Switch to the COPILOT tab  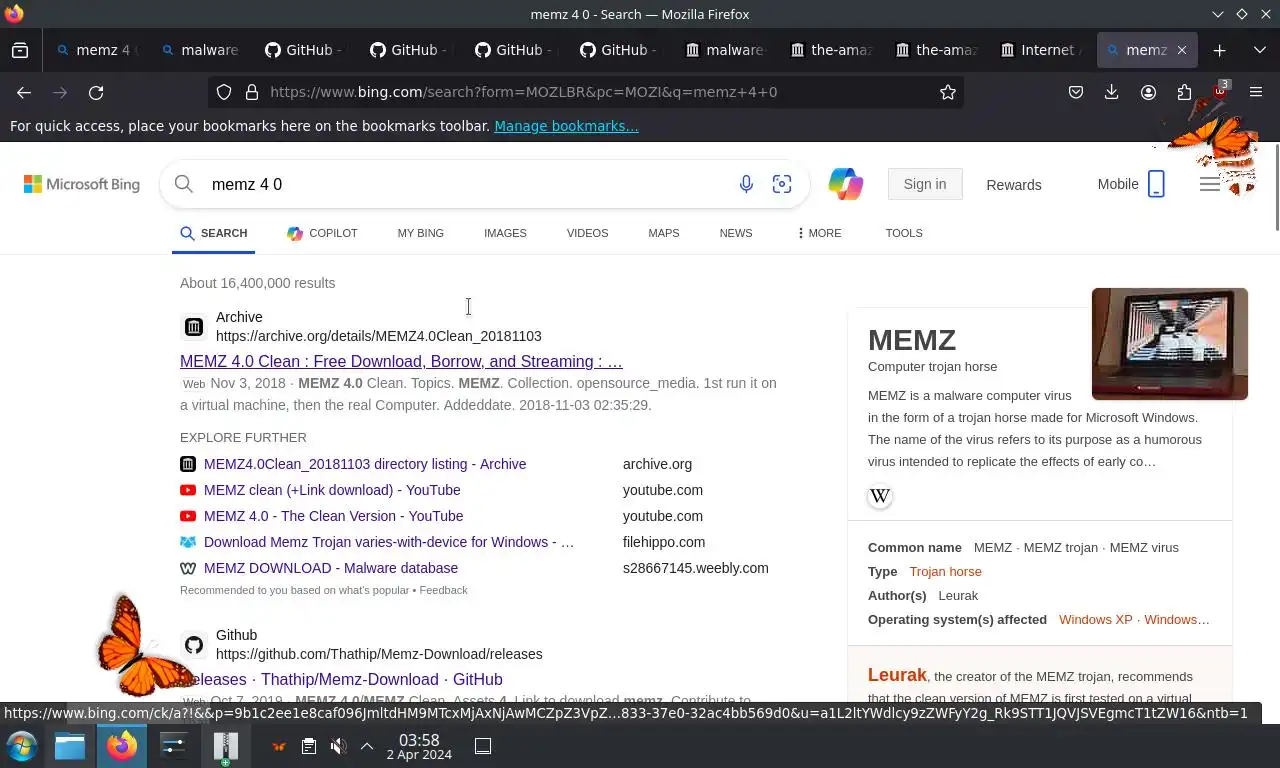[322, 233]
